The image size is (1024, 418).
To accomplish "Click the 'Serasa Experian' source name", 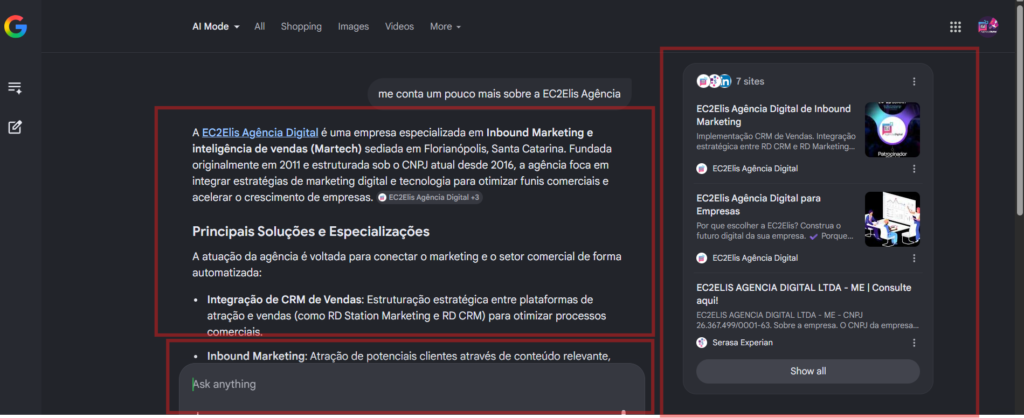I will tap(743, 343).
